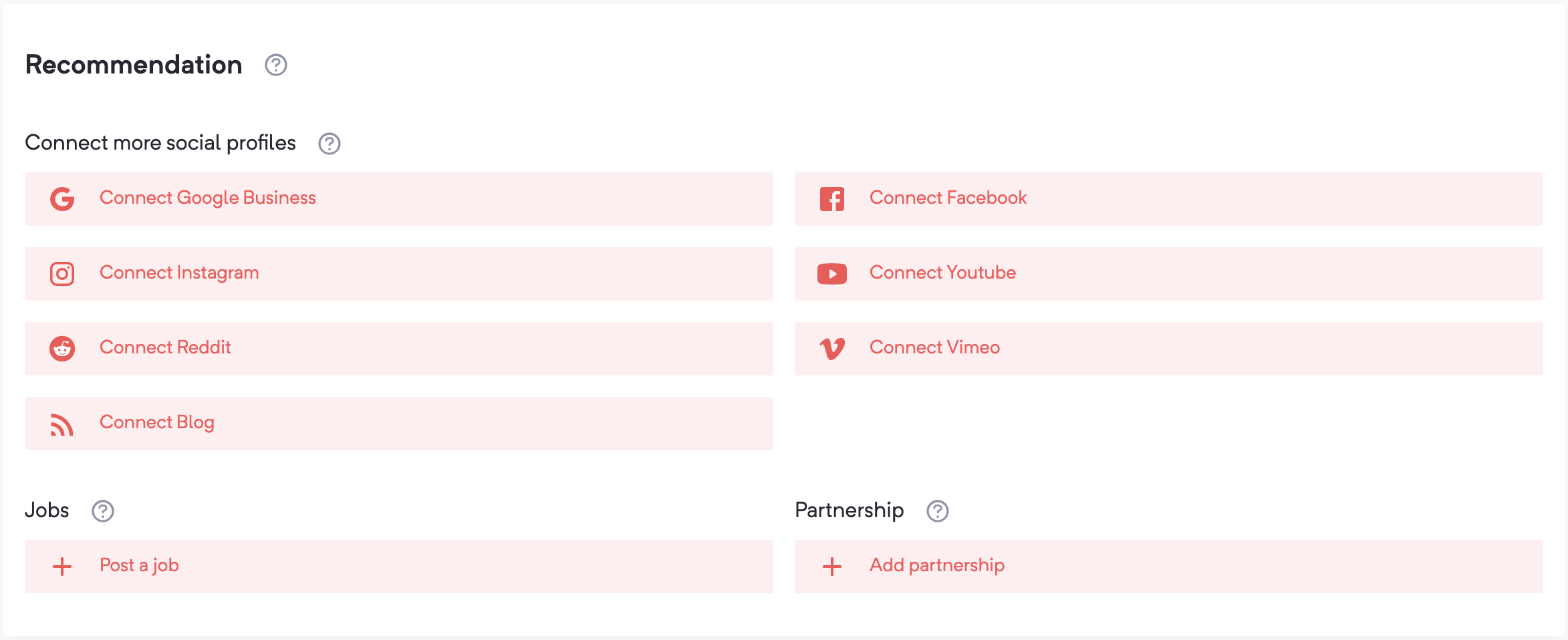Click the Instagram camera icon

[62, 274]
